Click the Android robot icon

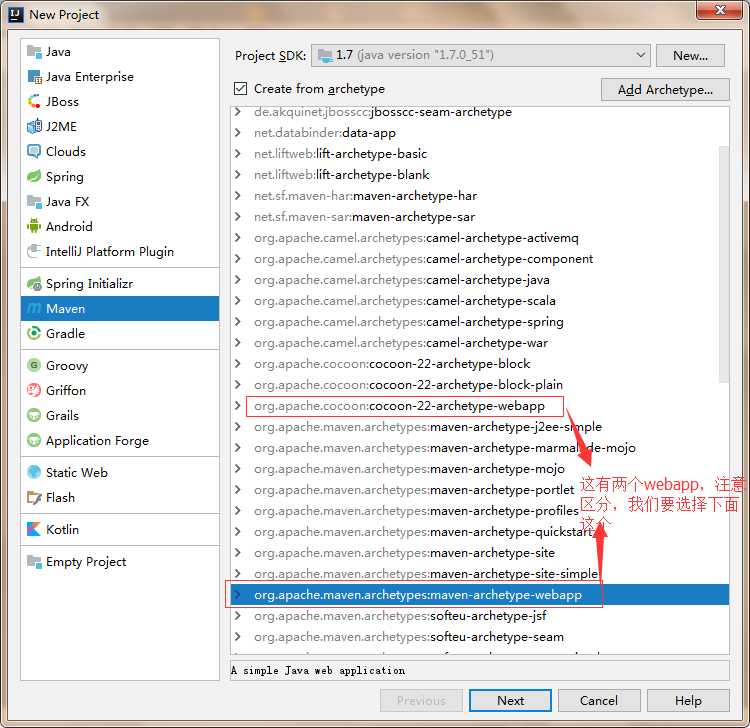(x=34, y=226)
